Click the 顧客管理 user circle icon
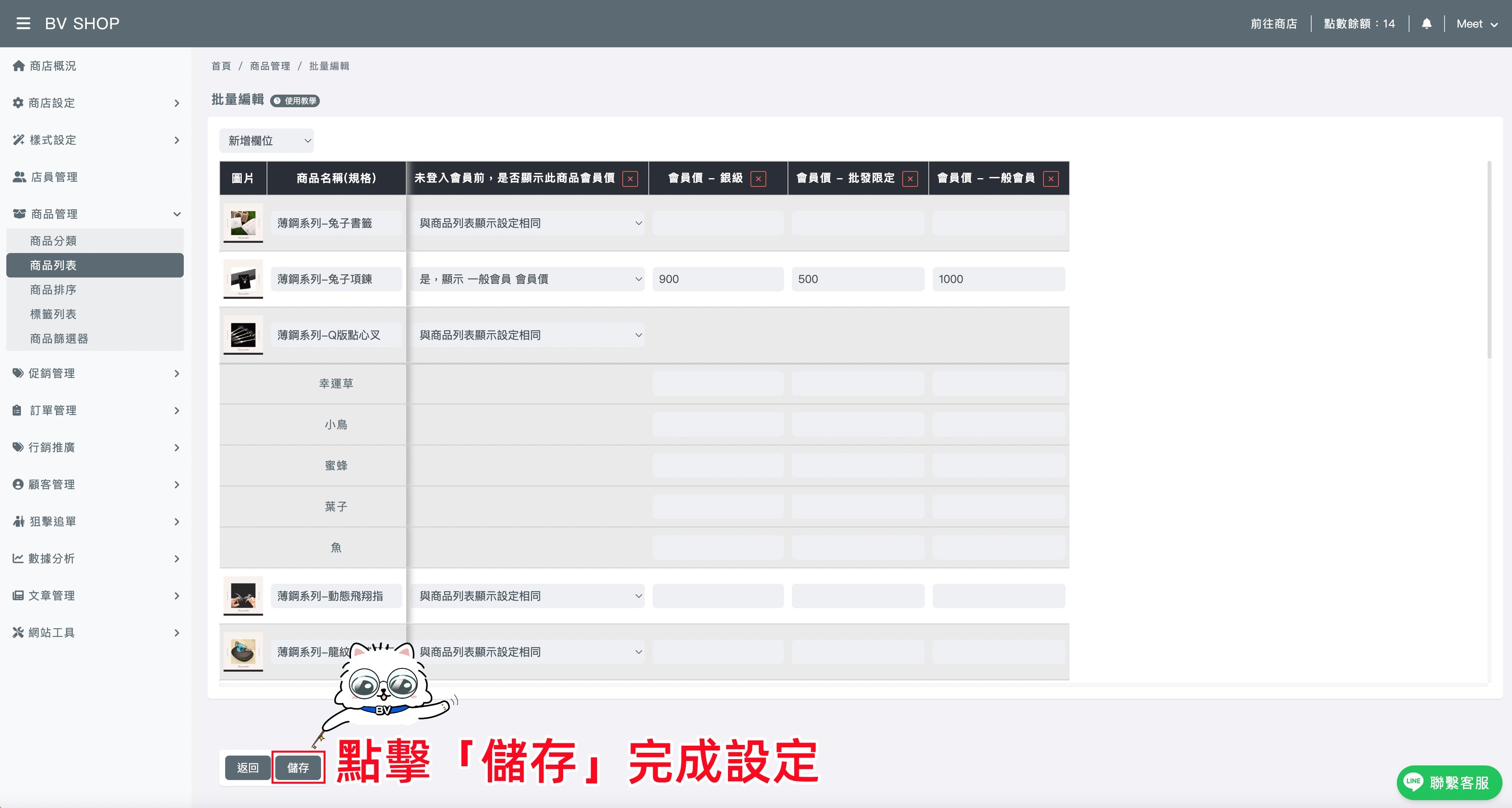The image size is (1512, 808). (18, 484)
